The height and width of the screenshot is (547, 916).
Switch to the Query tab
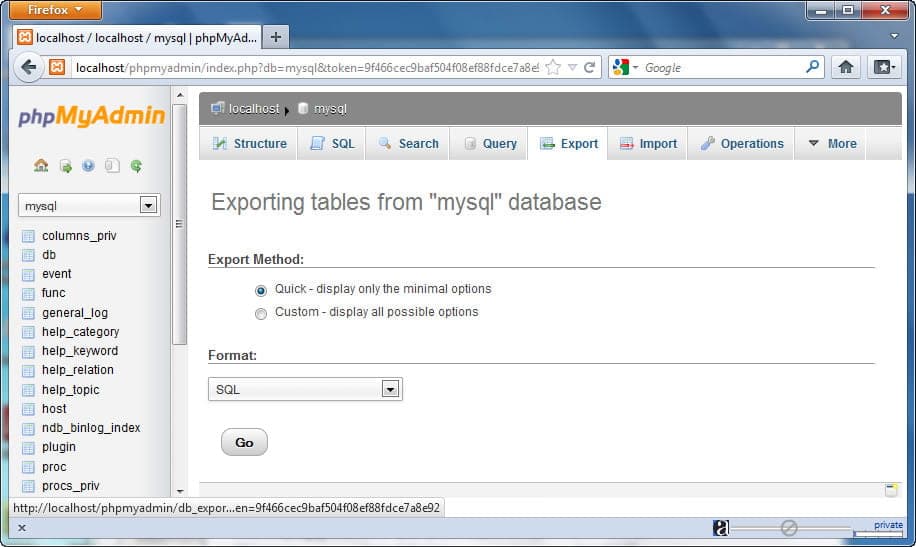pyautogui.click(x=490, y=143)
